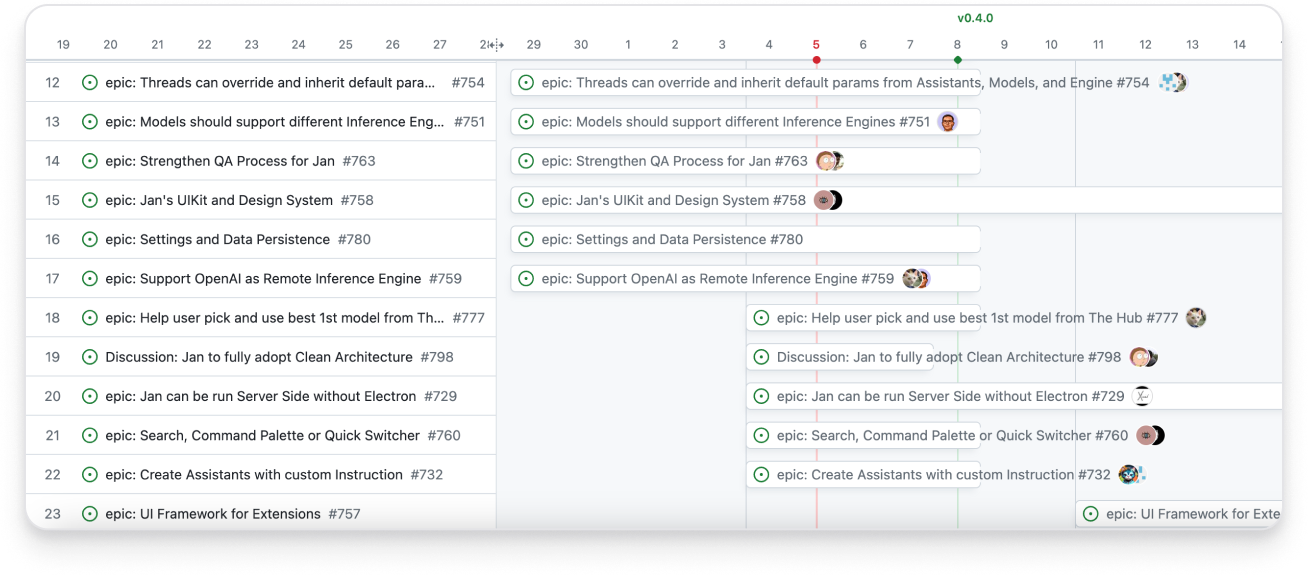Click assignee avatars on Threads override bar #754
The image size is (1308, 575).
[x=1172, y=83]
